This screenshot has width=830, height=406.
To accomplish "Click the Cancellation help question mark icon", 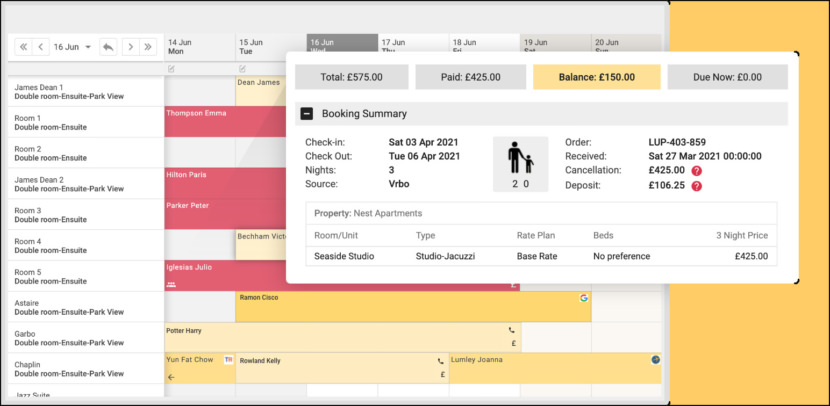I will (696, 171).
